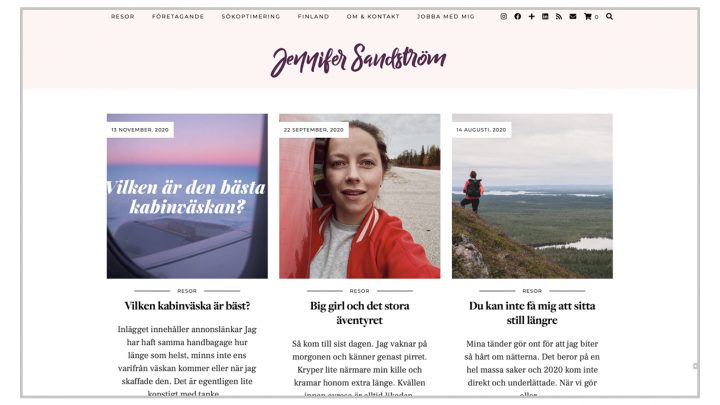The width and height of the screenshot is (720, 405).
Task: Click the Jennifer Sandström site logo
Action: [359, 60]
